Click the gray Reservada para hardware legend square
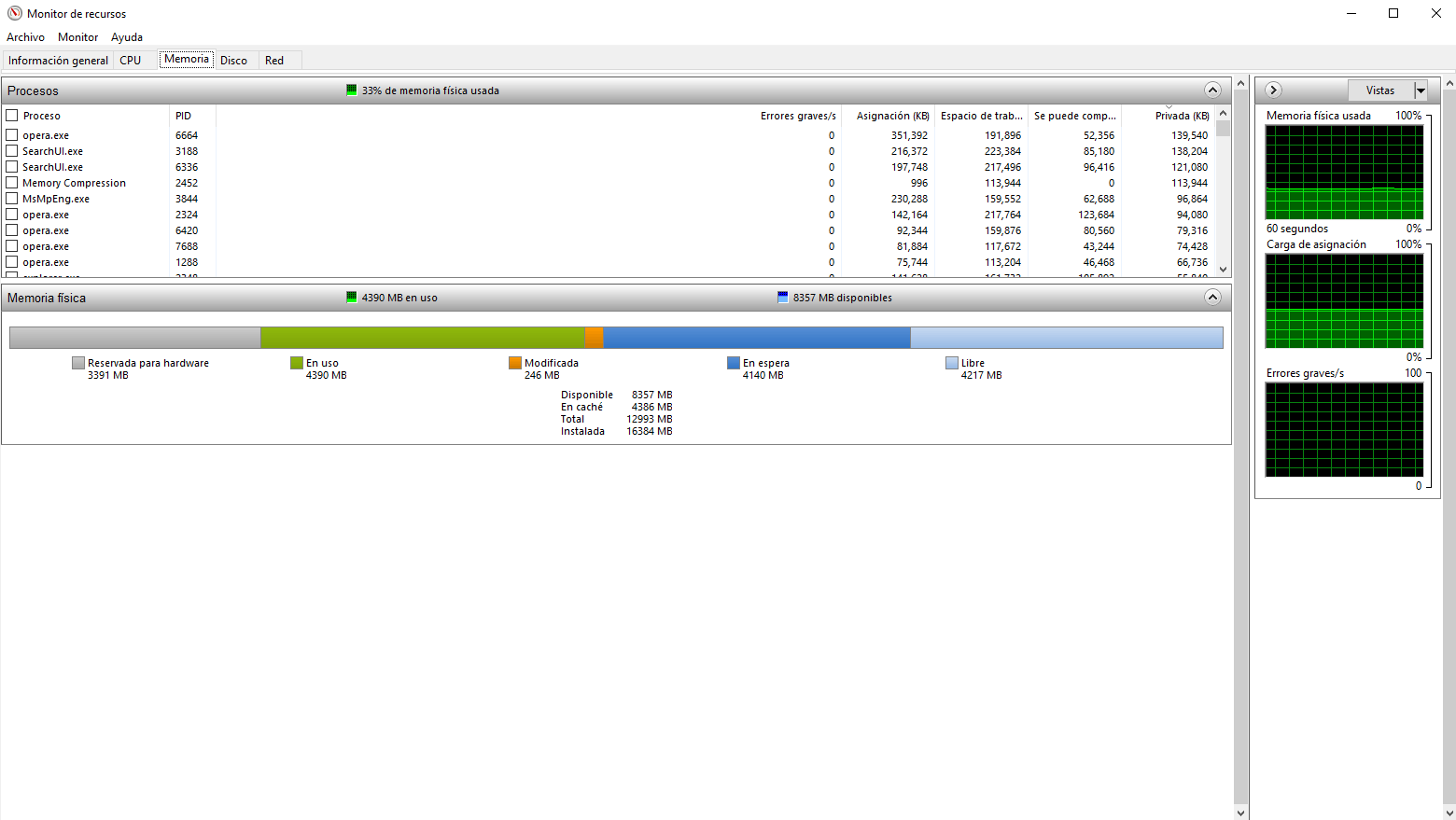The height and width of the screenshot is (820, 1456). (x=77, y=363)
